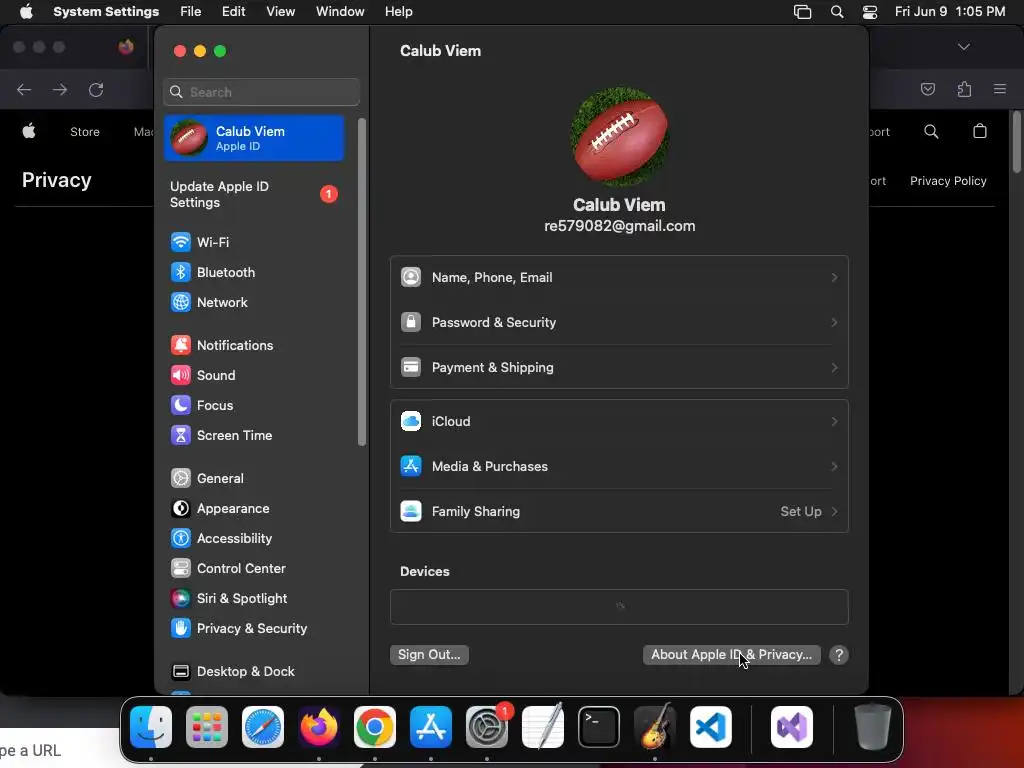Click Firefox forward arrow button
This screenshot has height=768, width=1024.
coord(60,89)
